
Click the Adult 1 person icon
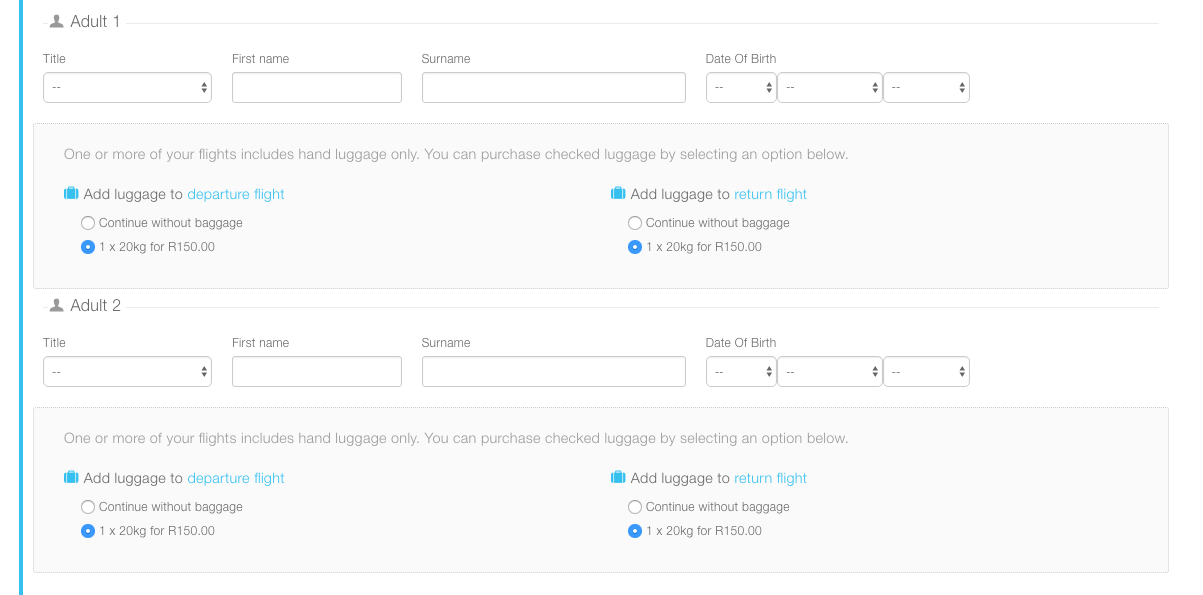[56, 22]
